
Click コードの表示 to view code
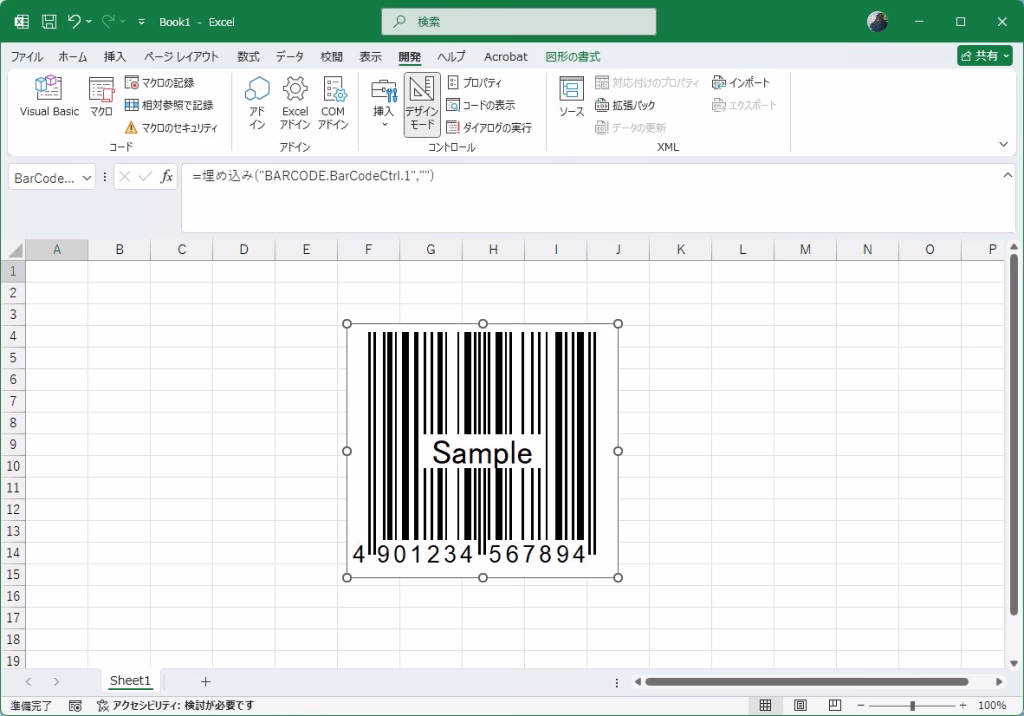point(481,105)
